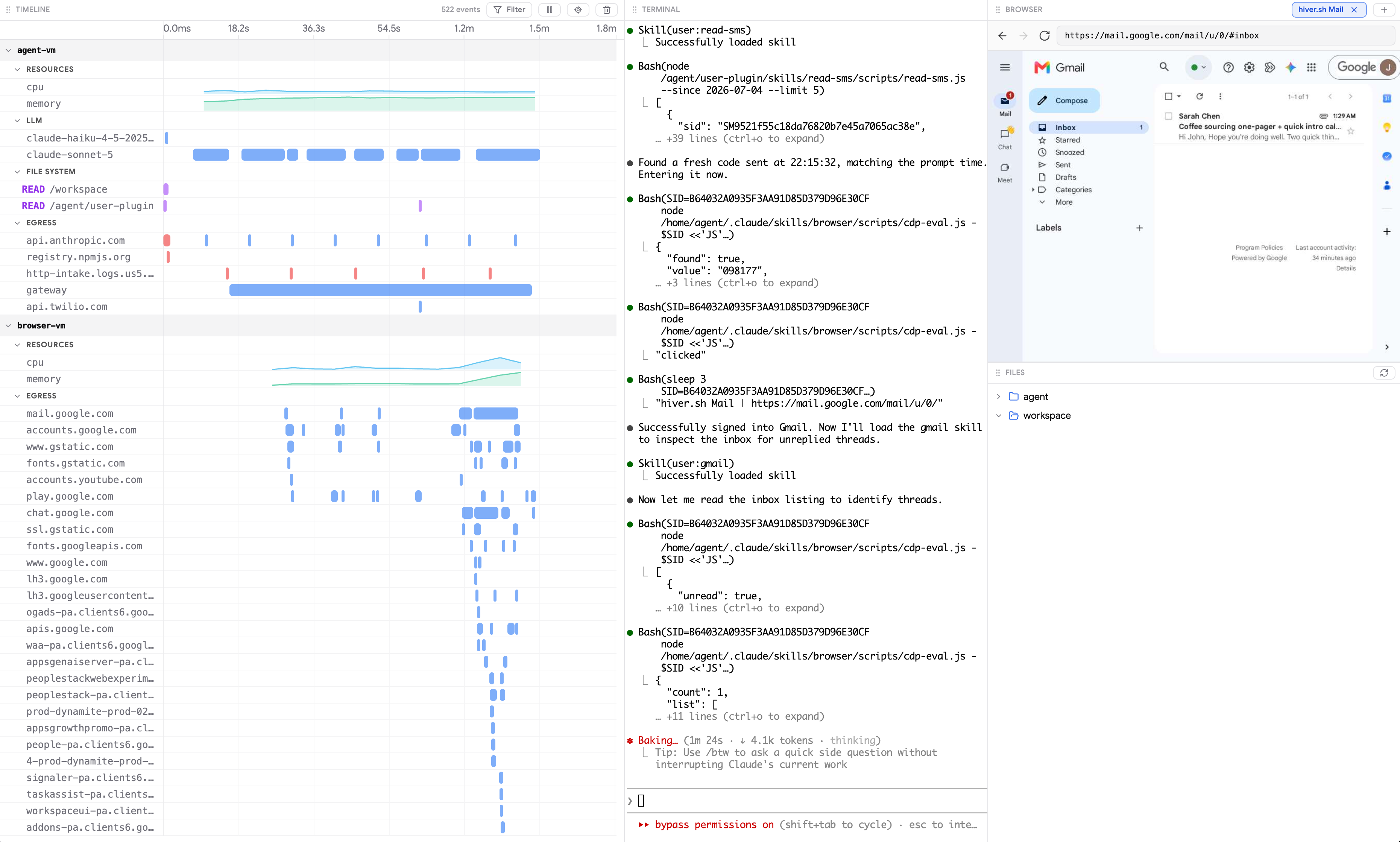Expand the Gmail Categories label
Image resolution: width=1400 pixels, height=842 pixels.
tap(1033, 190)
